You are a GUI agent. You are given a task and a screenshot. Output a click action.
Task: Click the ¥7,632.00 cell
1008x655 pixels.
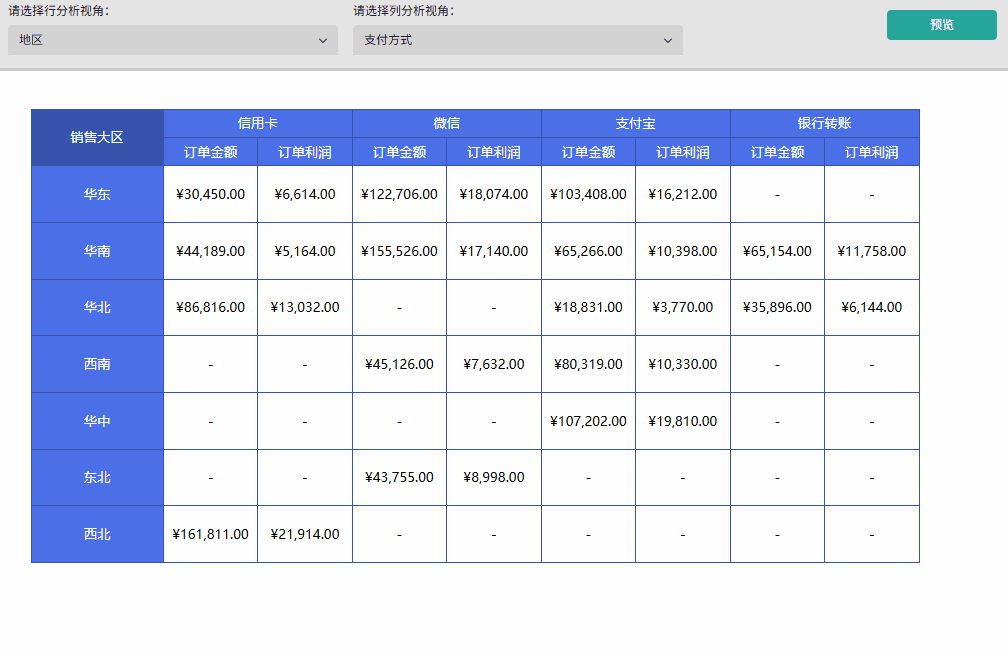pyautogui.click(x=494, y=364)
